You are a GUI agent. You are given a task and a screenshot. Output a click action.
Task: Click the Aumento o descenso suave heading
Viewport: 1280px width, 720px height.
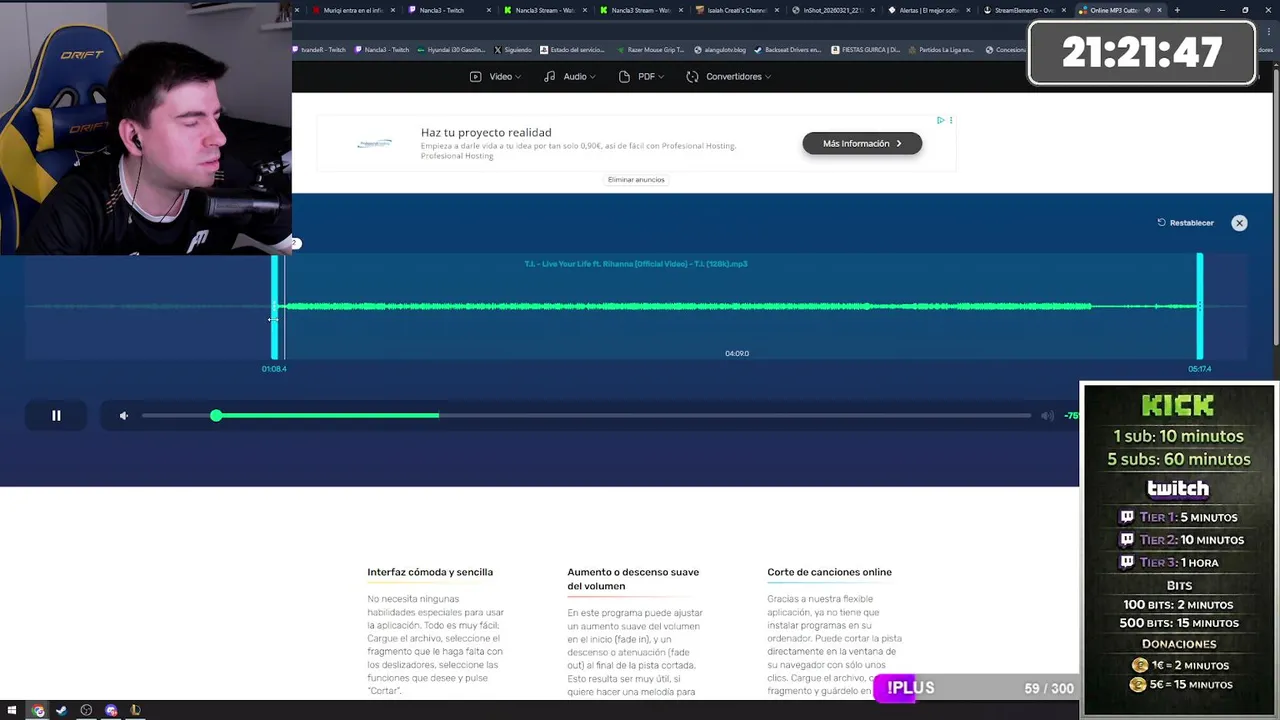(633, 579)
